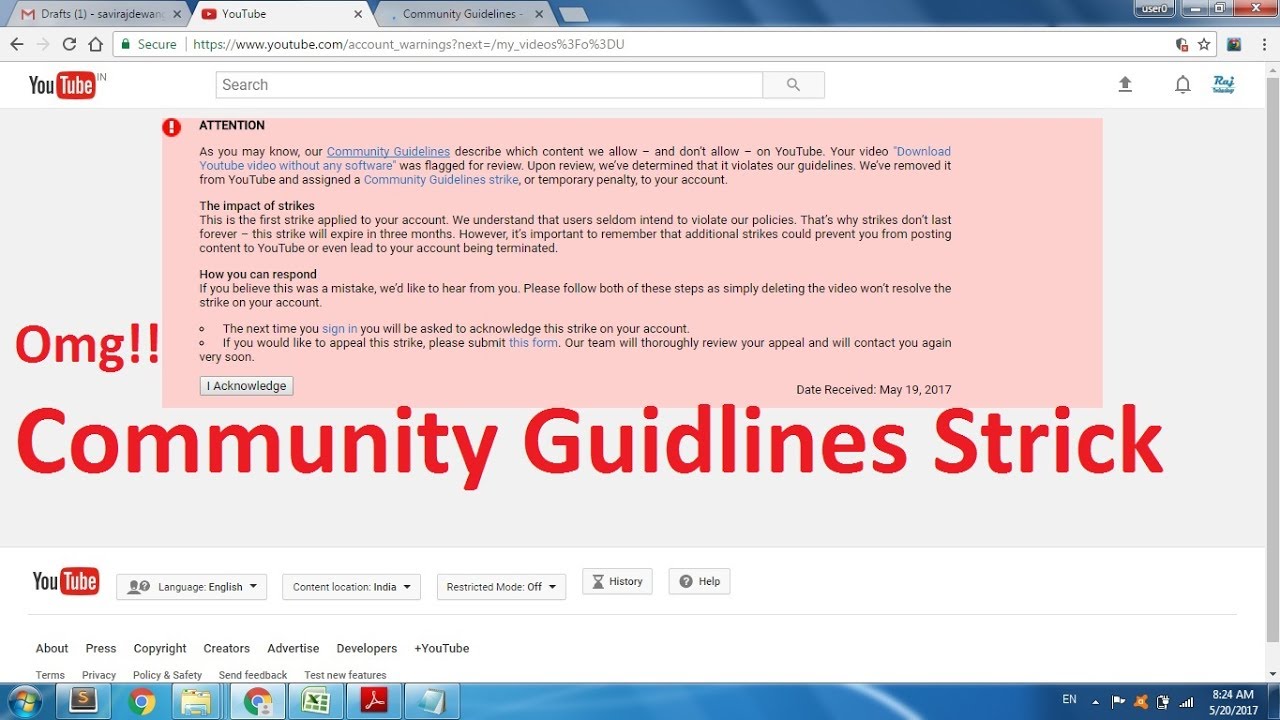Open the Restricted Mode: Off dropdown
The width and height of the screenshot is (1280, 720).
[x=501, y=587]
